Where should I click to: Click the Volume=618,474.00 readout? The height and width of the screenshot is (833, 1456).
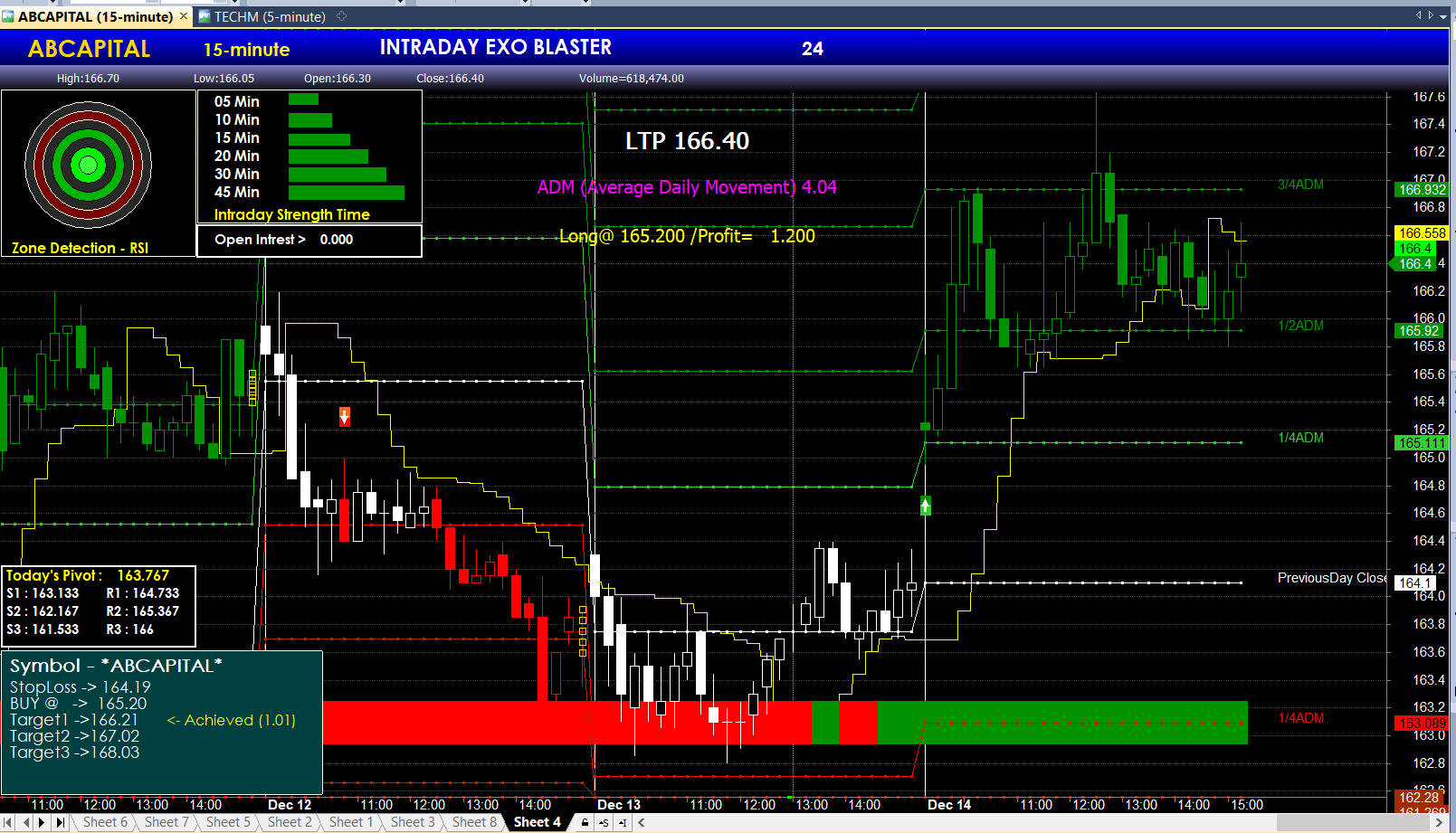pos(632,79)
